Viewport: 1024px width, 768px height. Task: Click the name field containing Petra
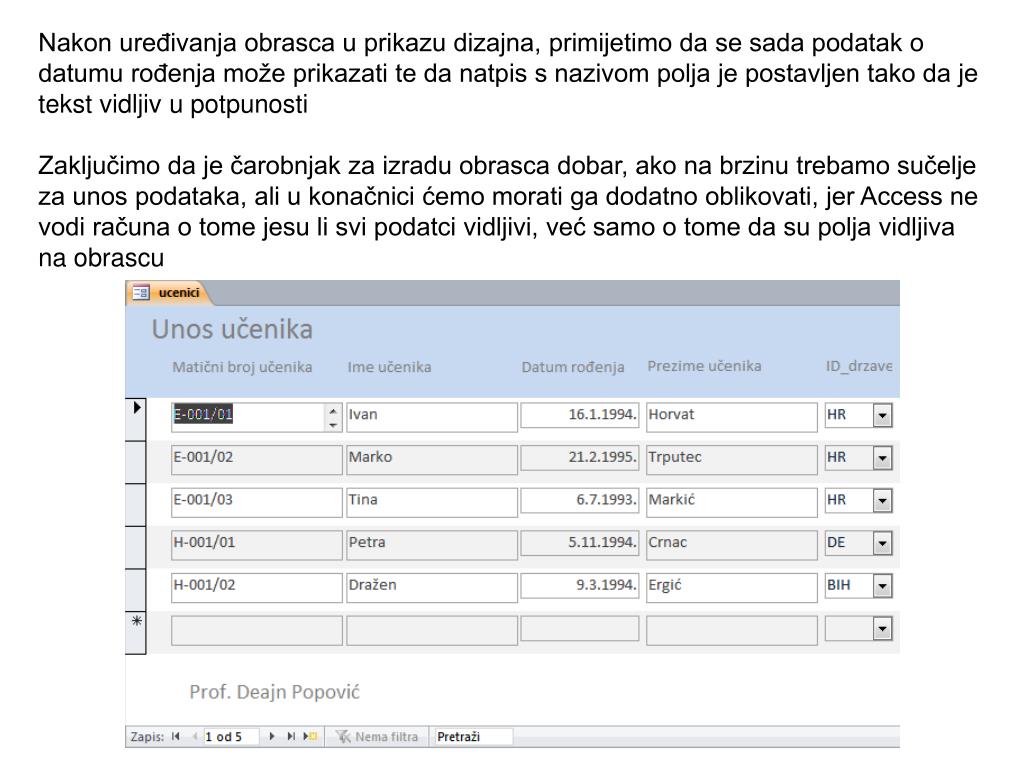[432, 545]
